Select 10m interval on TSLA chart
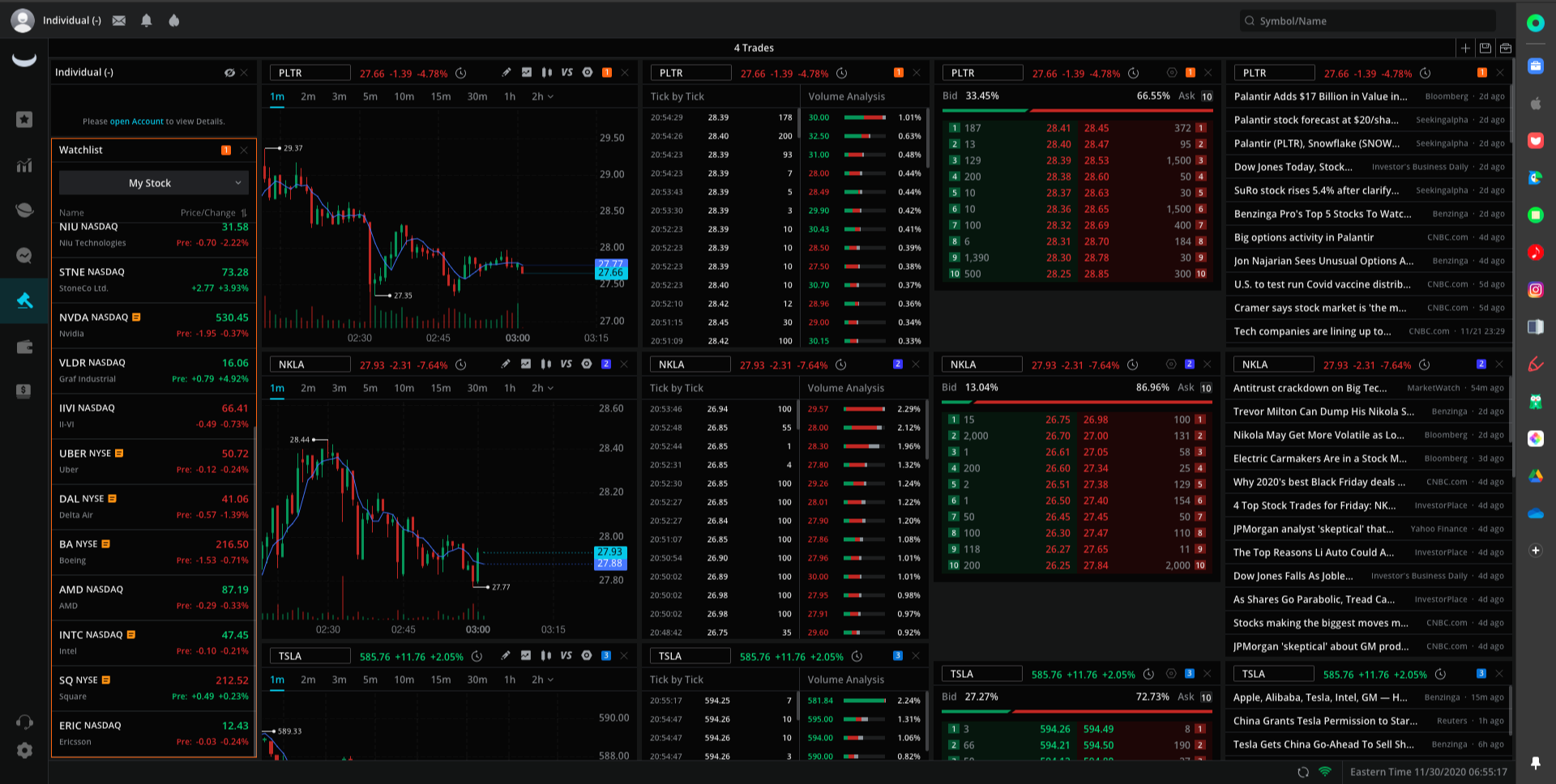Image resolution: width=1556 pixels, height=784 pixels. tap(404, 680)
